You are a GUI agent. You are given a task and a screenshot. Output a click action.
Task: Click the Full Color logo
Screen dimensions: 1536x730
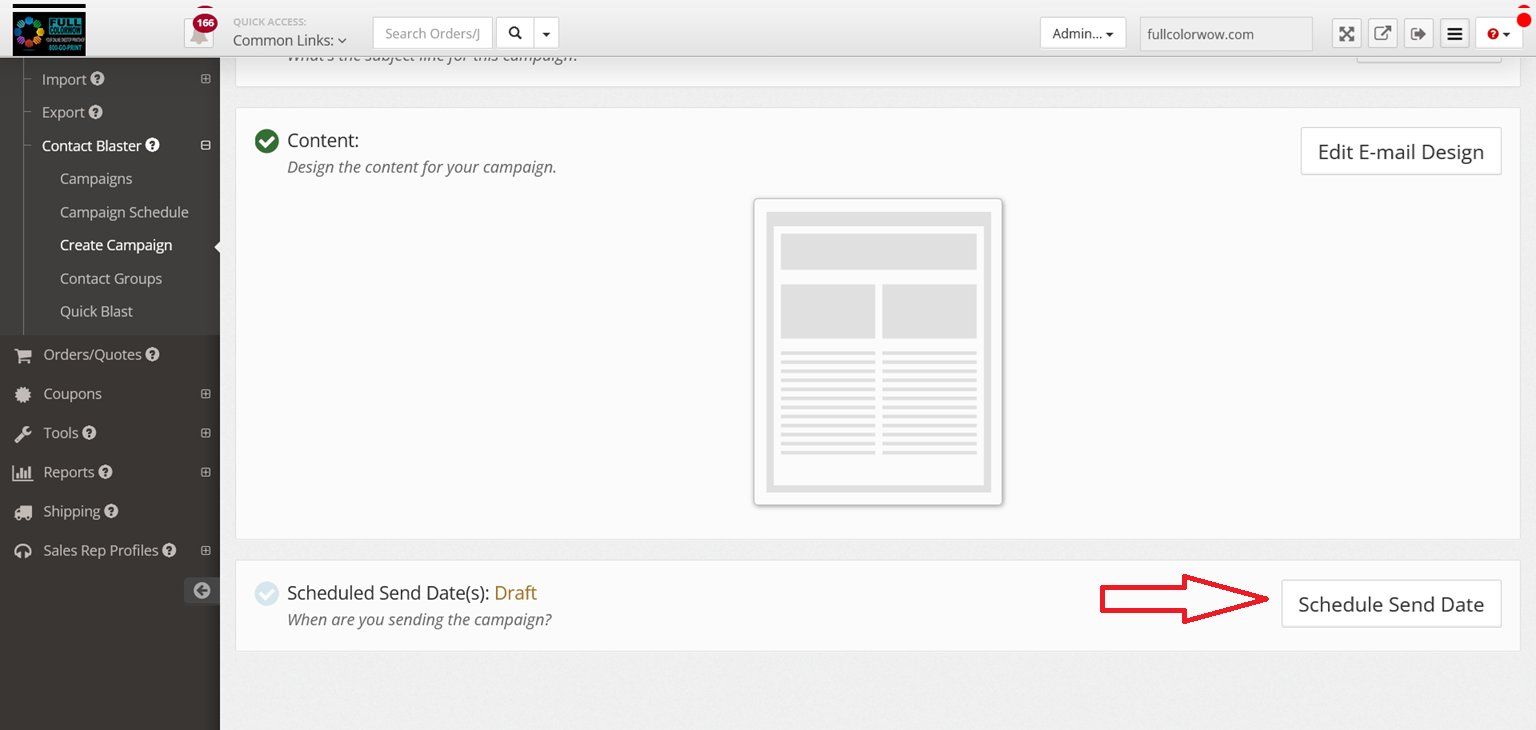click(x=49, y=30)
